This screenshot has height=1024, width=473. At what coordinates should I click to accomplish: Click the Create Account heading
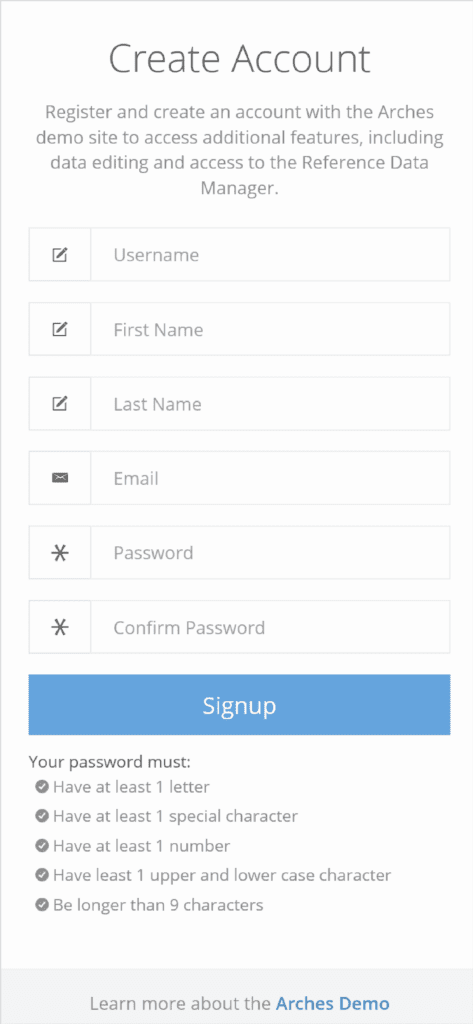[x=239, y=59]
